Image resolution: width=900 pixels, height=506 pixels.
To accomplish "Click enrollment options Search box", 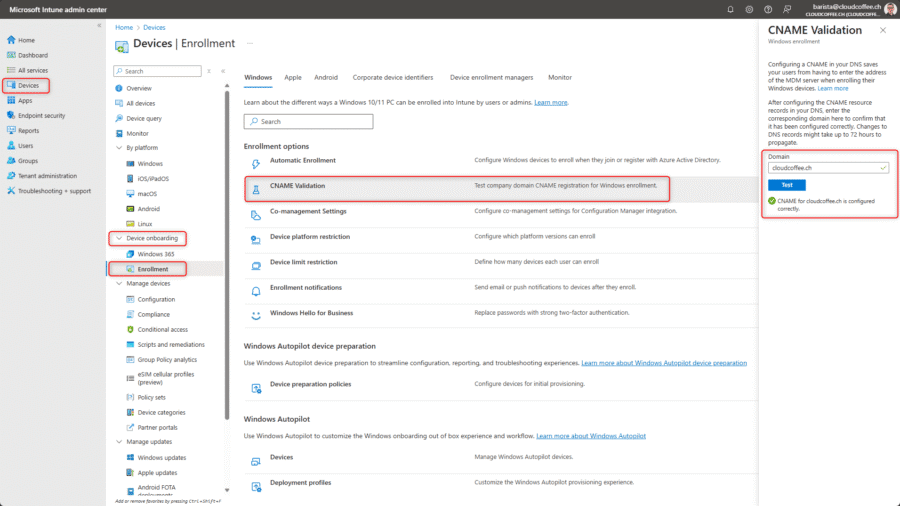I will click(x=308, y=122).
